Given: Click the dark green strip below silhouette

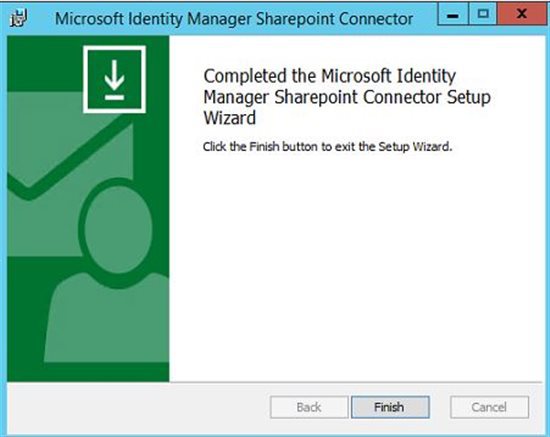Looking at the screenshot, I should 88,372.
